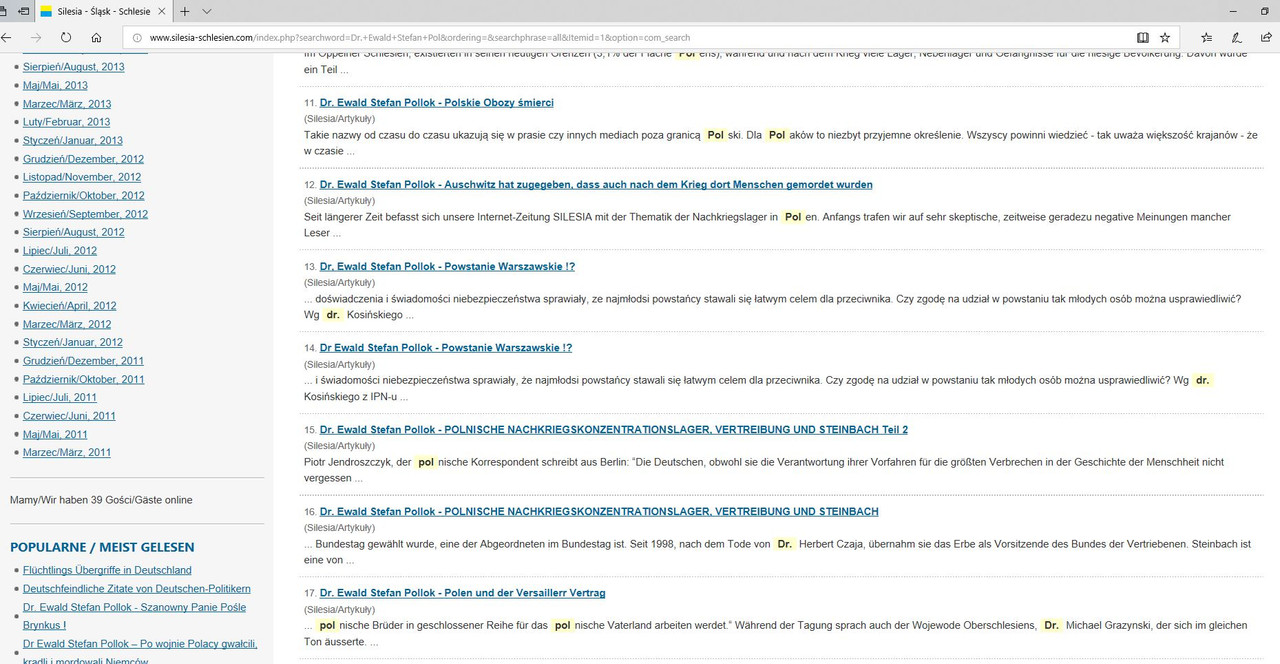Image resolution: width=1280 pixels, height=664 pixels.
Task: Open archive Maj/Mai, 2011
Action: (x=55, y=435)
